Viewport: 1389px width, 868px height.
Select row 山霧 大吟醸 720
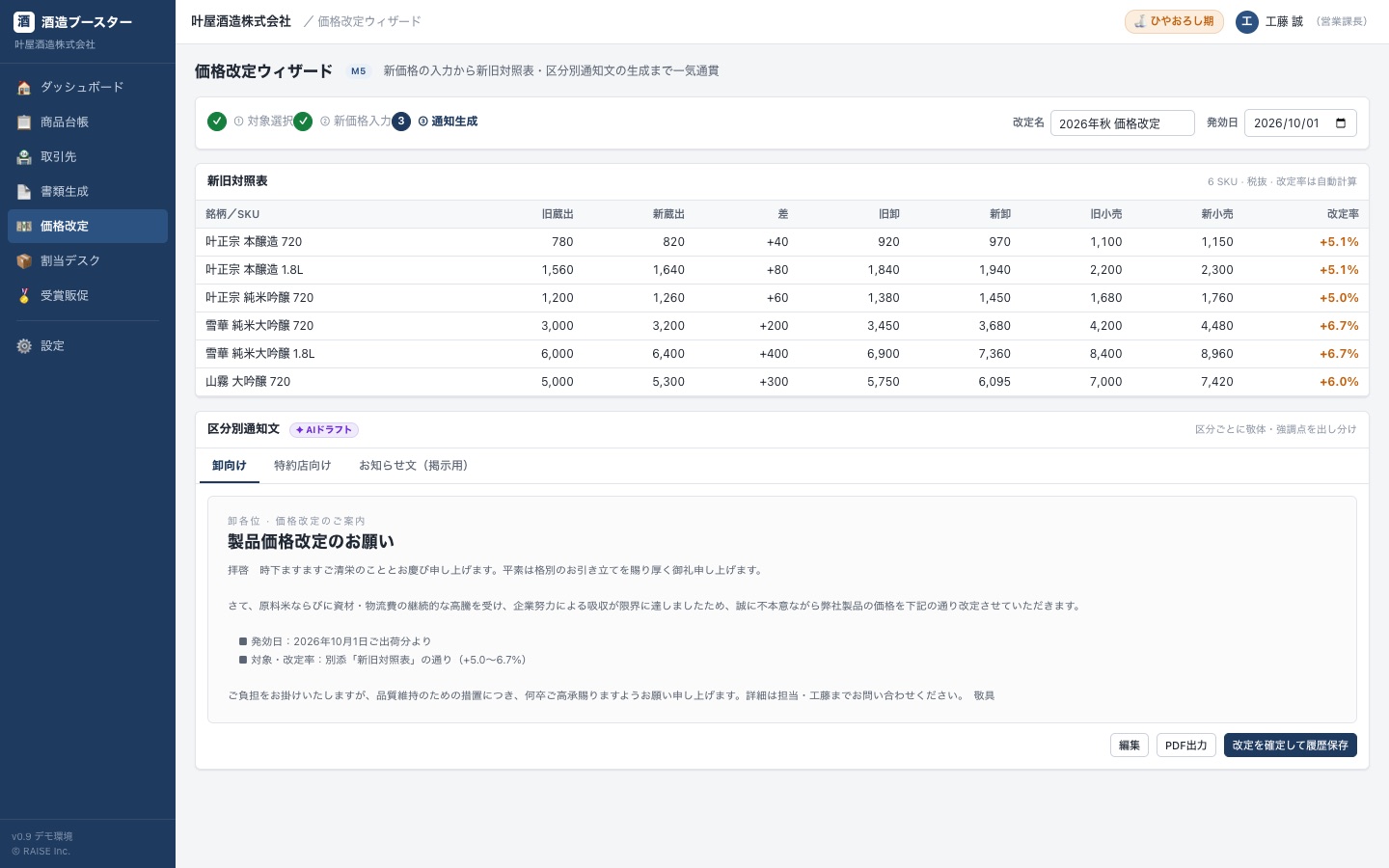point(782,382)
